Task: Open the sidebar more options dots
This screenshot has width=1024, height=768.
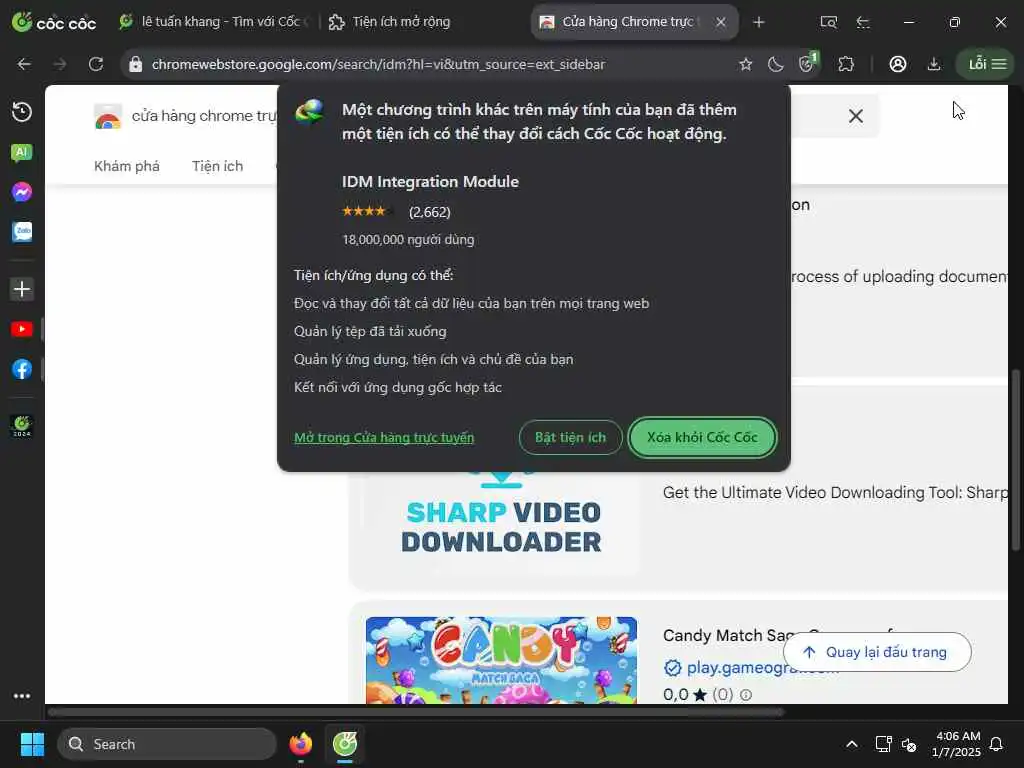Action: point(22,696)
